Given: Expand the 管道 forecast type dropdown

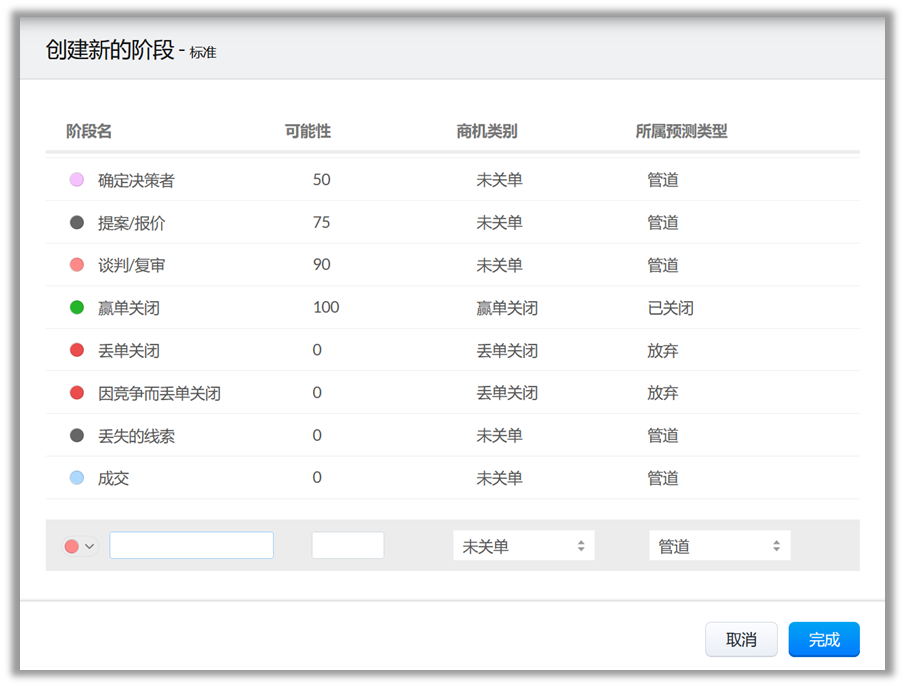Looking at the screenshot, I should [x=719, y=546].
